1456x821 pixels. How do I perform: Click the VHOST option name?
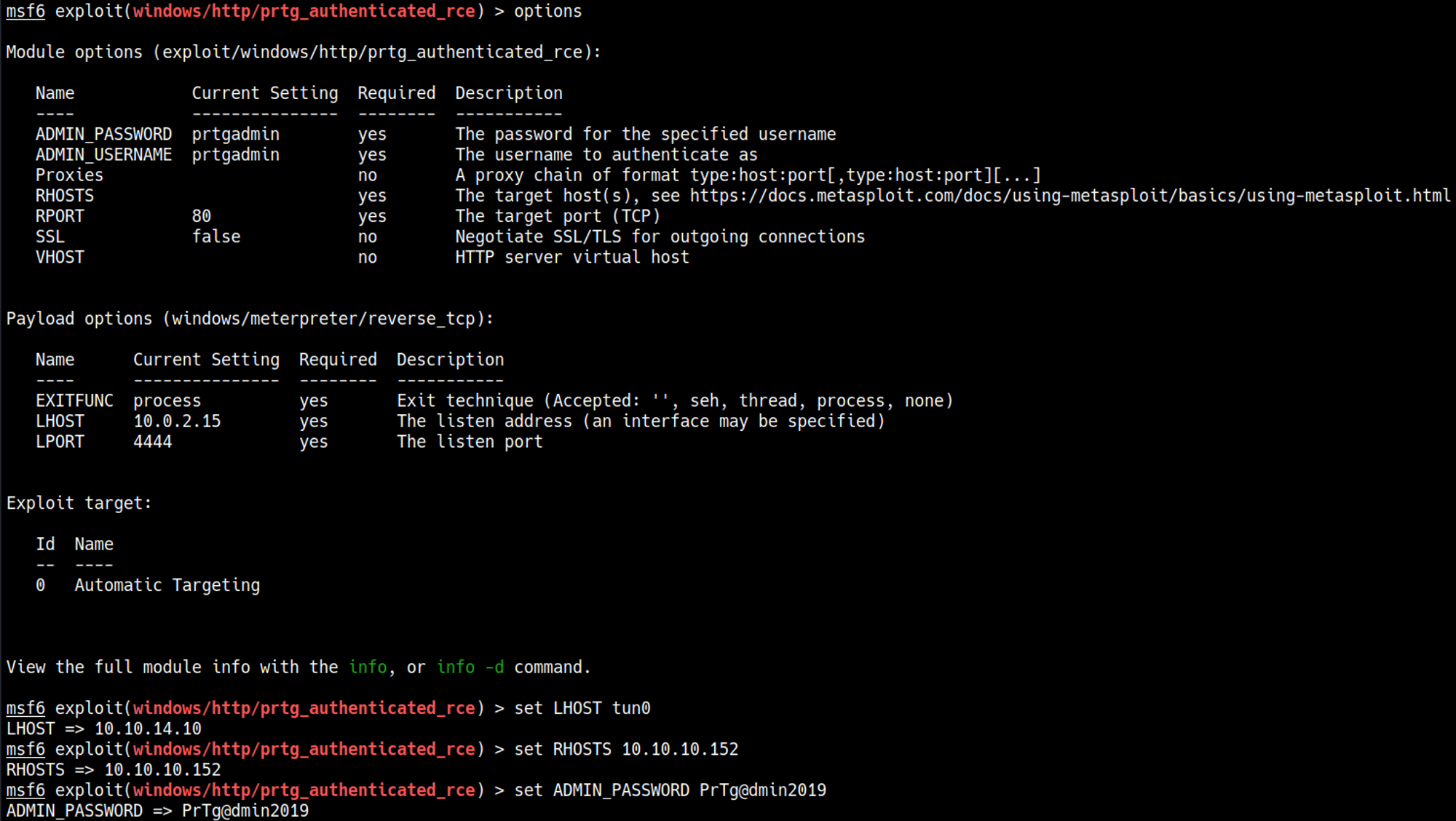[60, 258]
